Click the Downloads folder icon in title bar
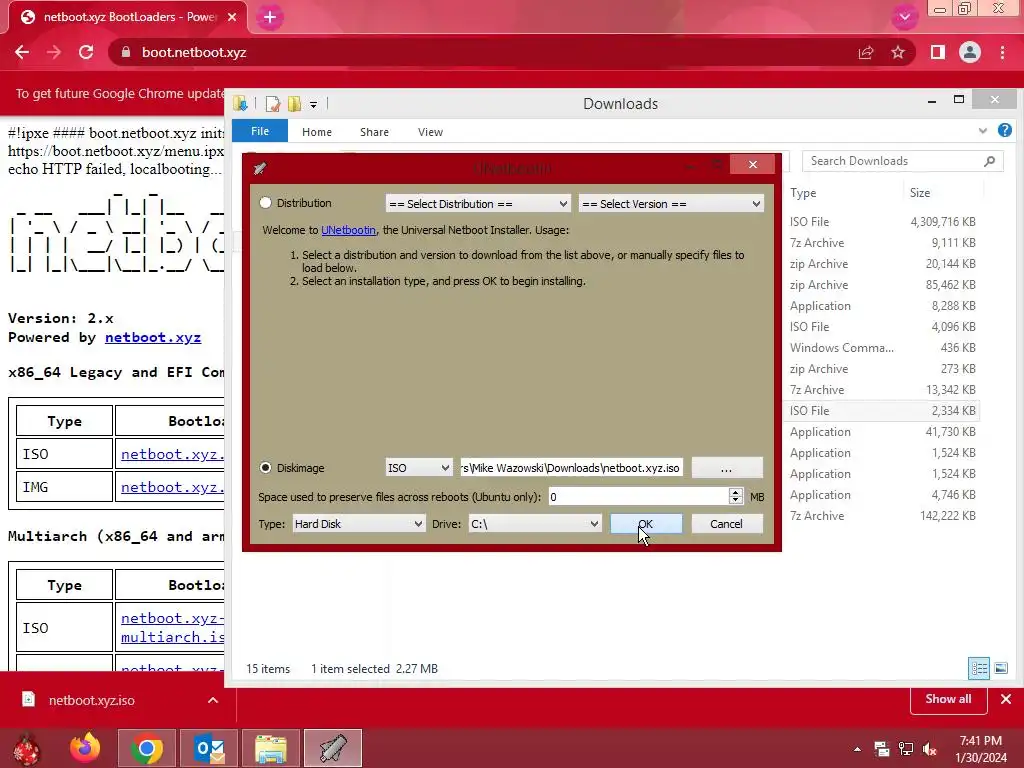The width and height of the screenshot is (1024, 768). [x=240, y=103]
